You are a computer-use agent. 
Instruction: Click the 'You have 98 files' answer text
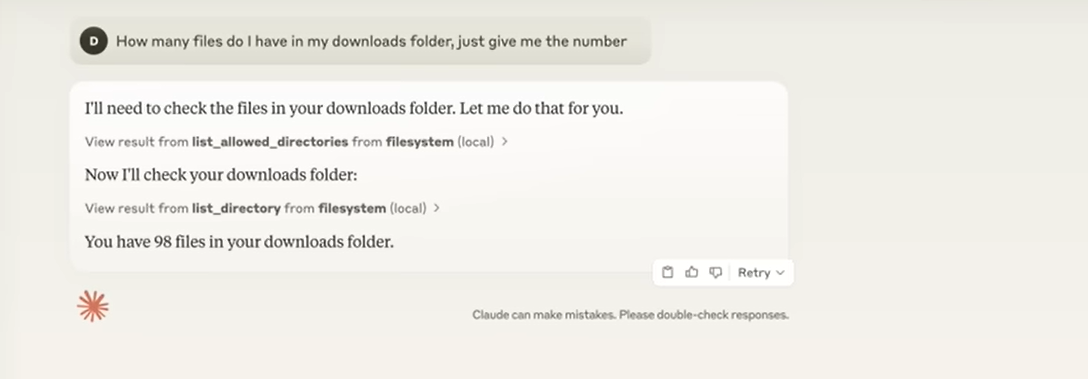(x=239, y=242)
